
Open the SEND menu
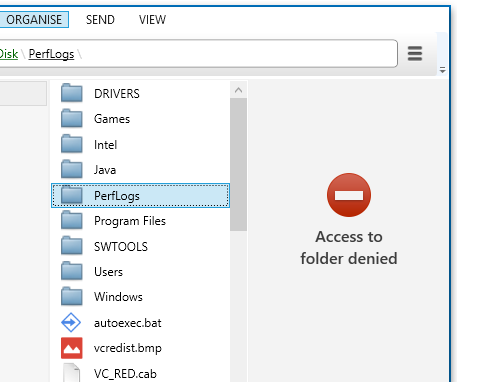pyautogui.click(x=100, y=20)
